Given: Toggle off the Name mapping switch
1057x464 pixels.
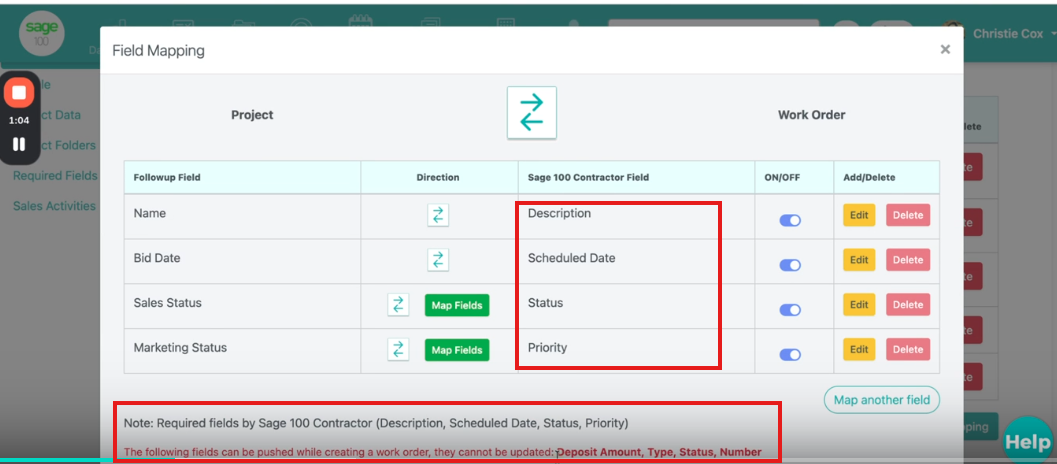Looking at the screenshot, I should [790, 221].
